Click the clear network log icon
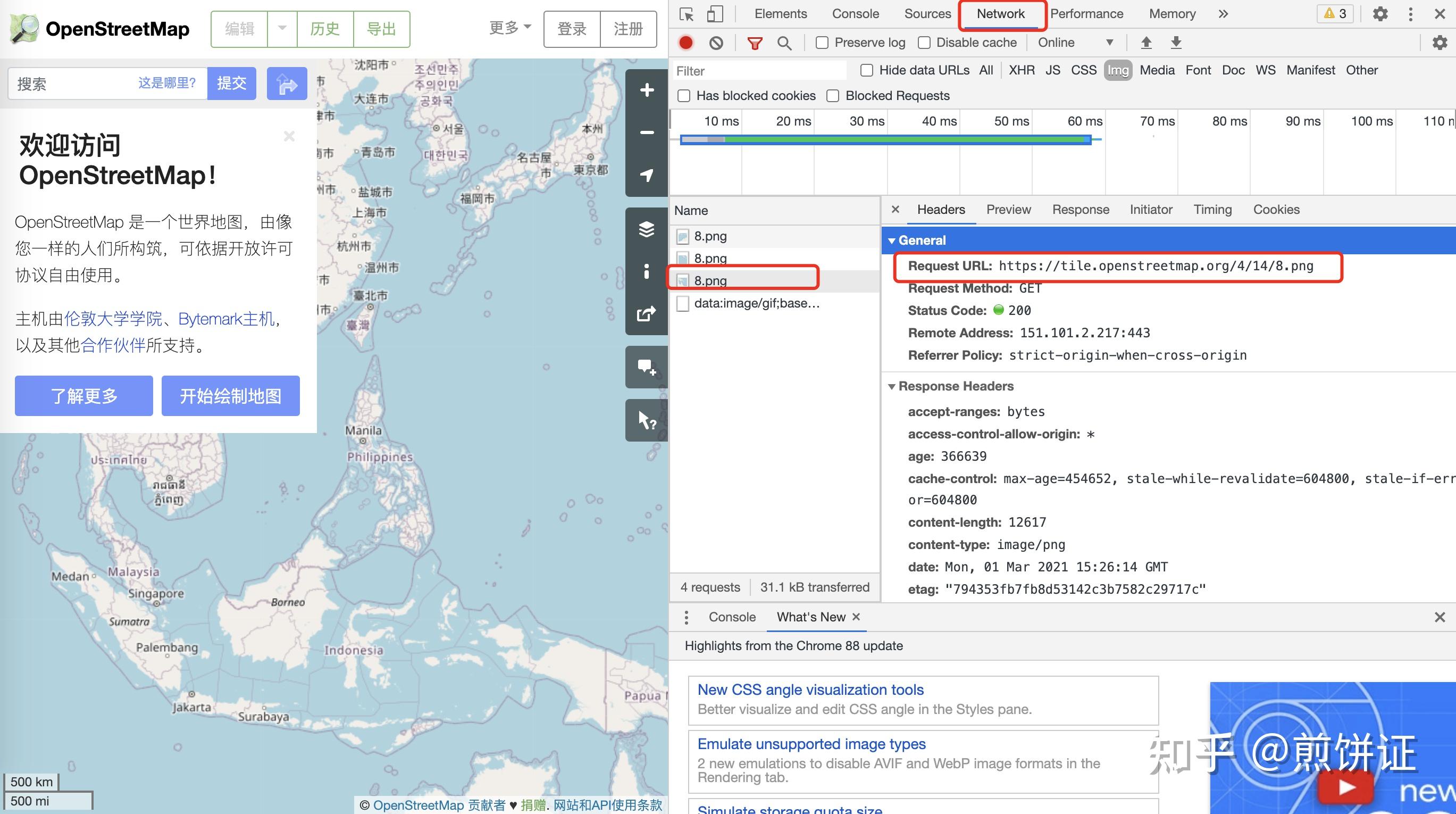This screenshot has width=1456, height=814. coord(716,43)
